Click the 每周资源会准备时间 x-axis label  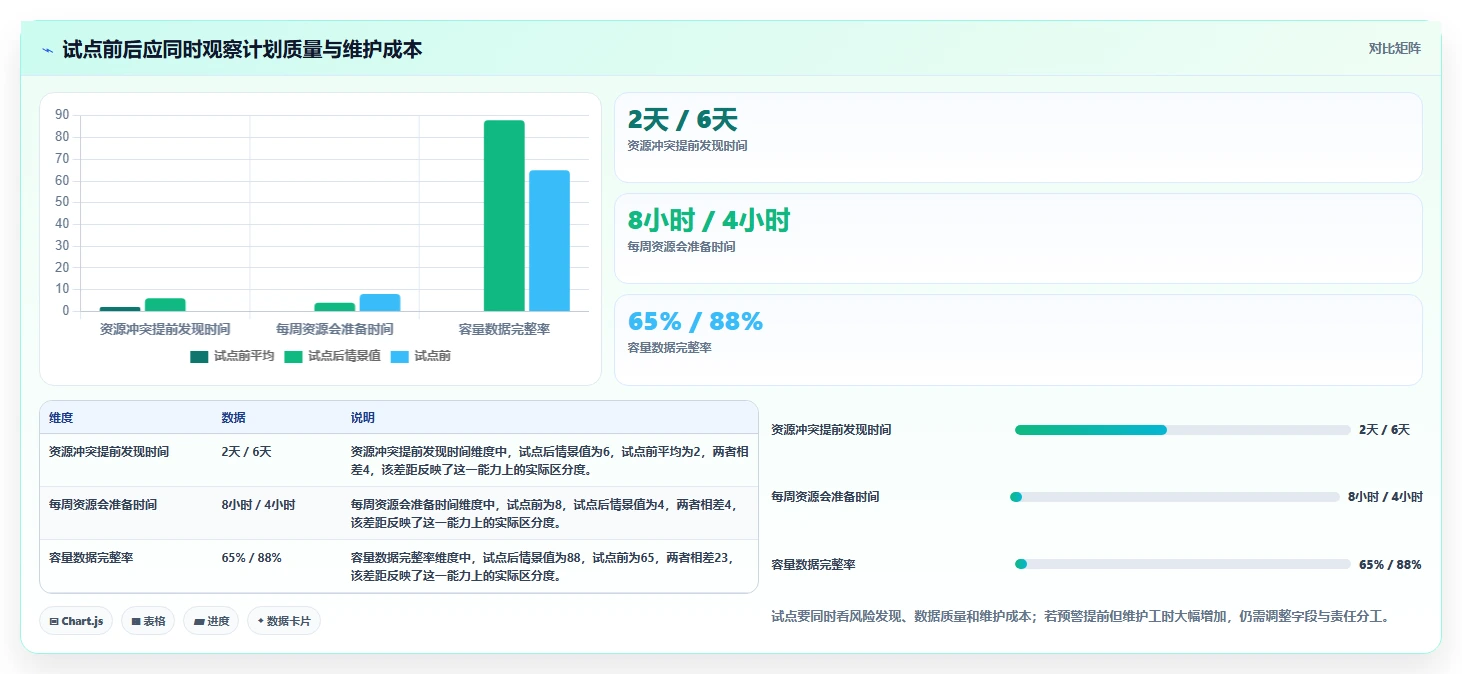pyautogui.click(x=334, y=329)
